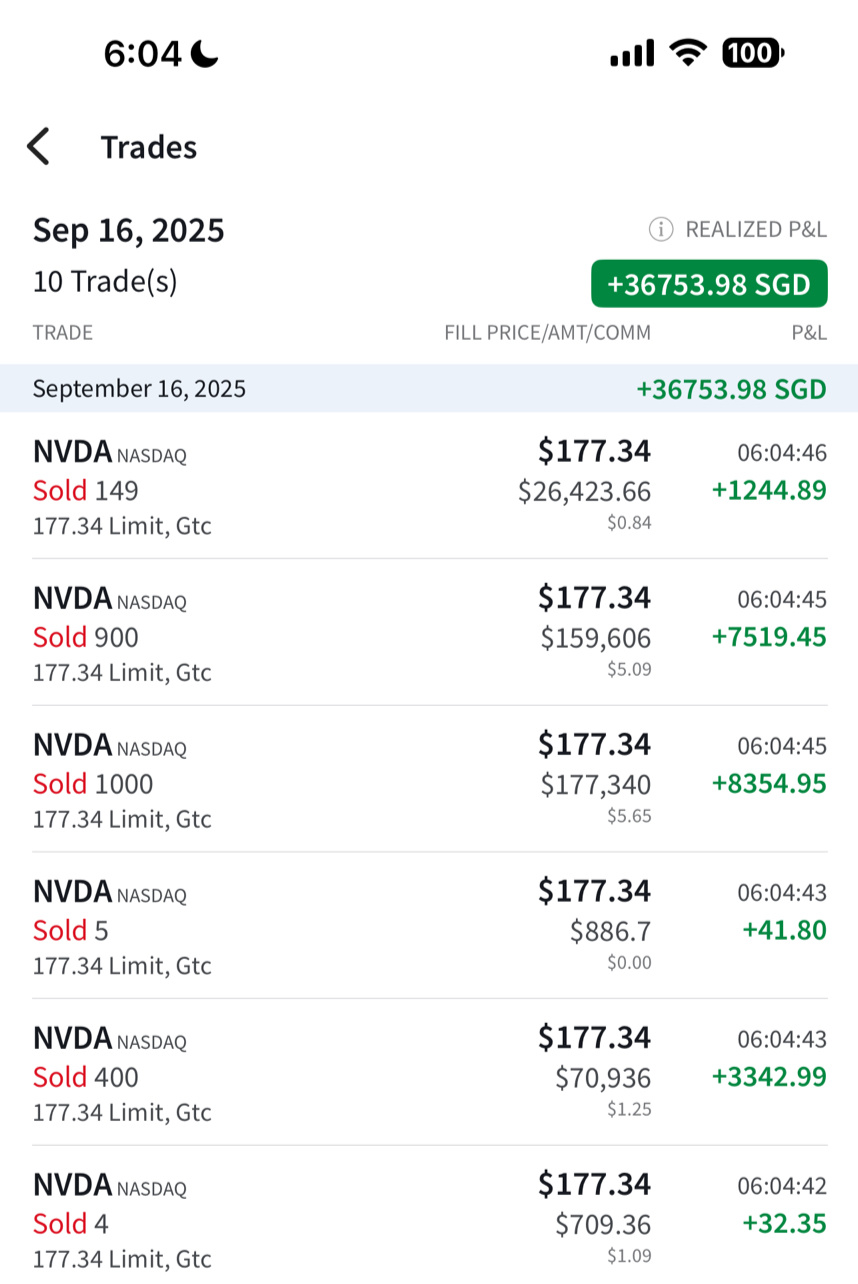Select the September 16, 2025 date row

click(429, 388)
